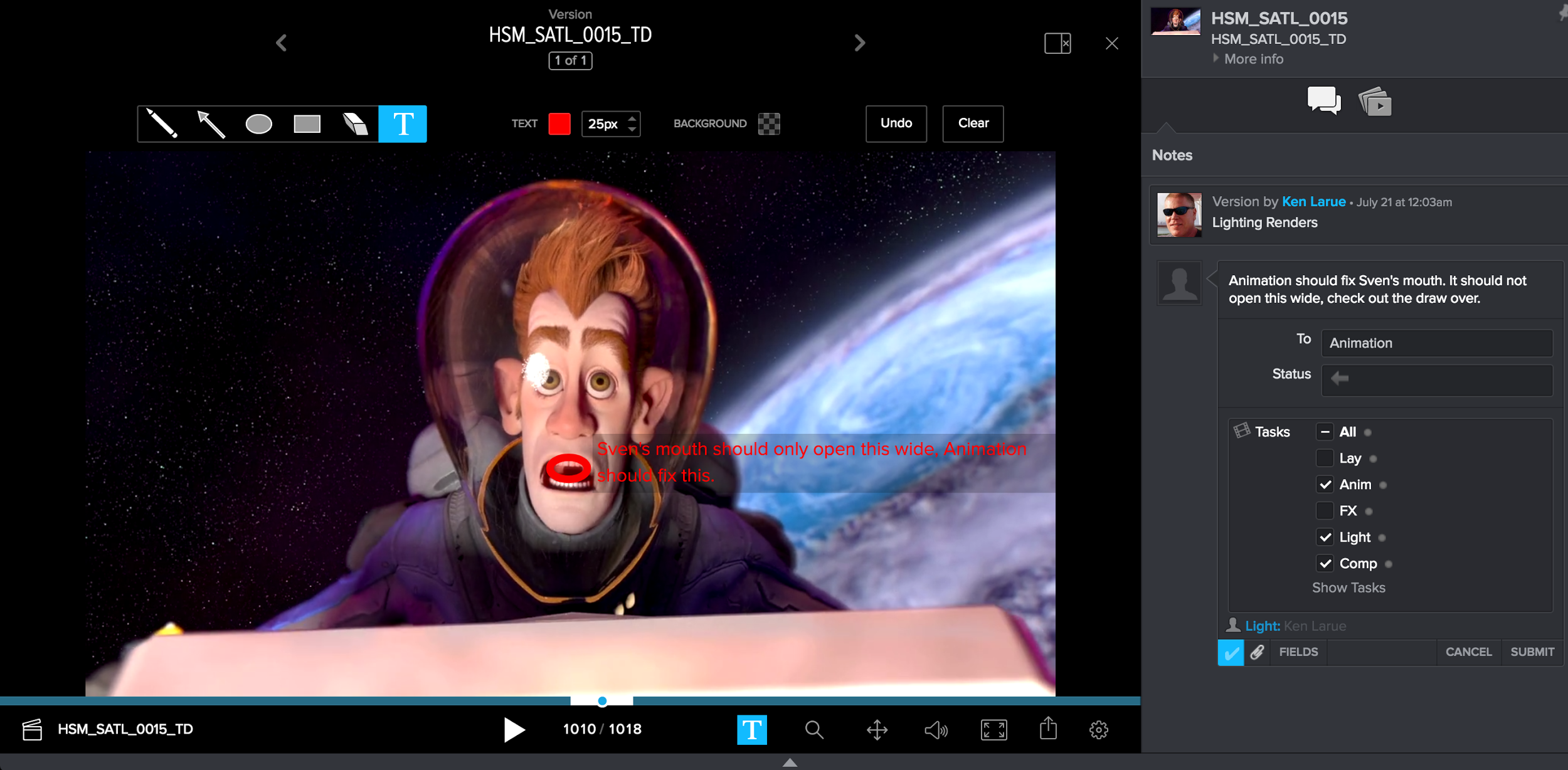Image resolution: width=1568 pixels, height=770 pixels.
Task: Submit the note
Action: [x=1532, y=651]
